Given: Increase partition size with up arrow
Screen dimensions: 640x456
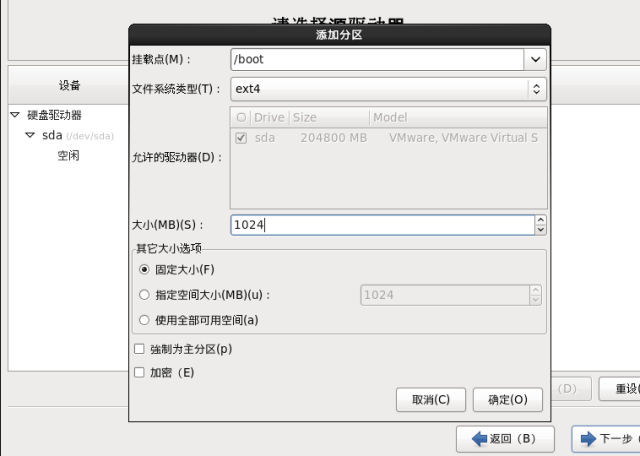Looking at the screenshot, I should tap(540, 220).
